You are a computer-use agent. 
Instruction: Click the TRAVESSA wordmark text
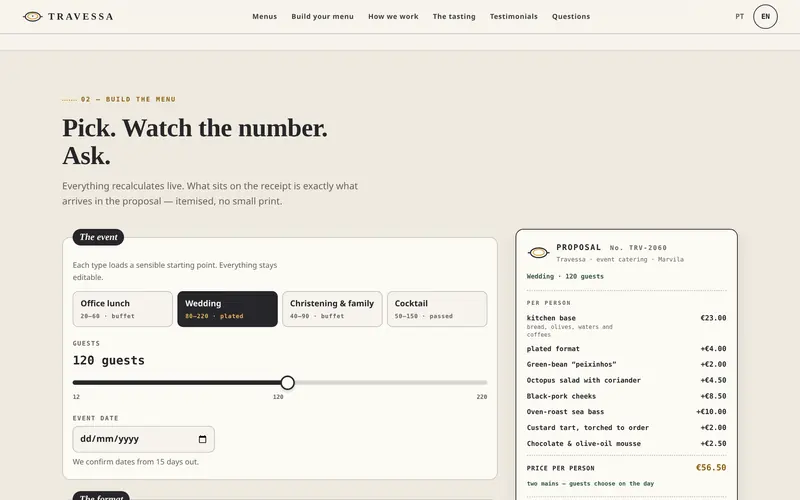[81, 17]
